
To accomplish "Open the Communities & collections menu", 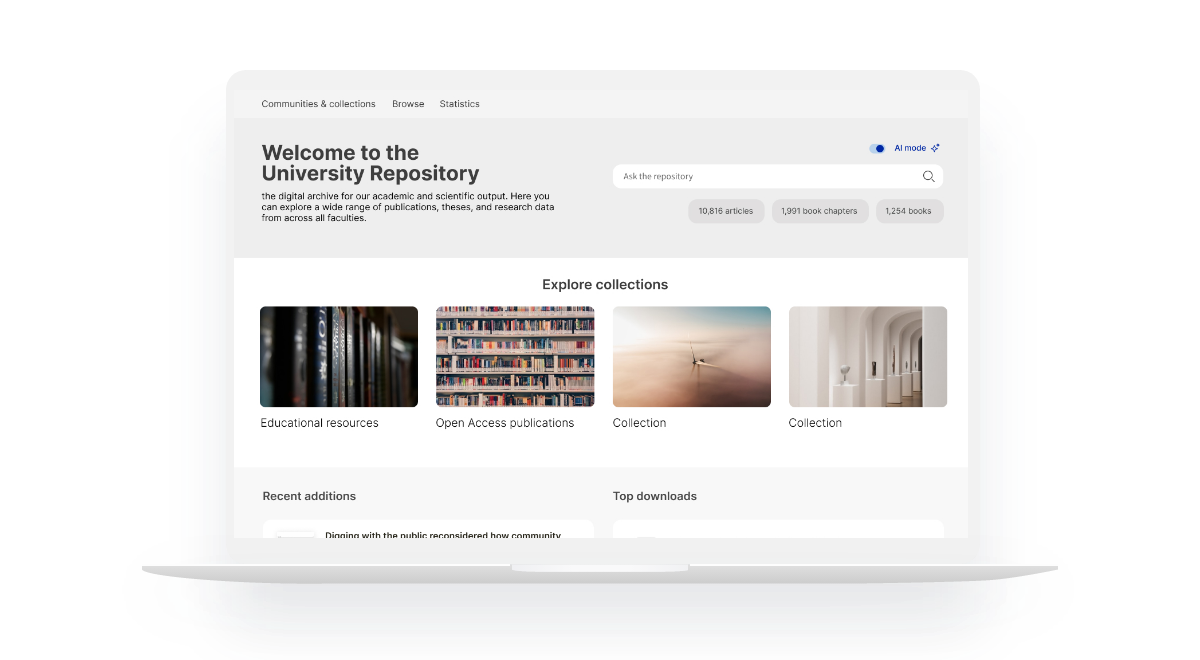I will point(318,104).
